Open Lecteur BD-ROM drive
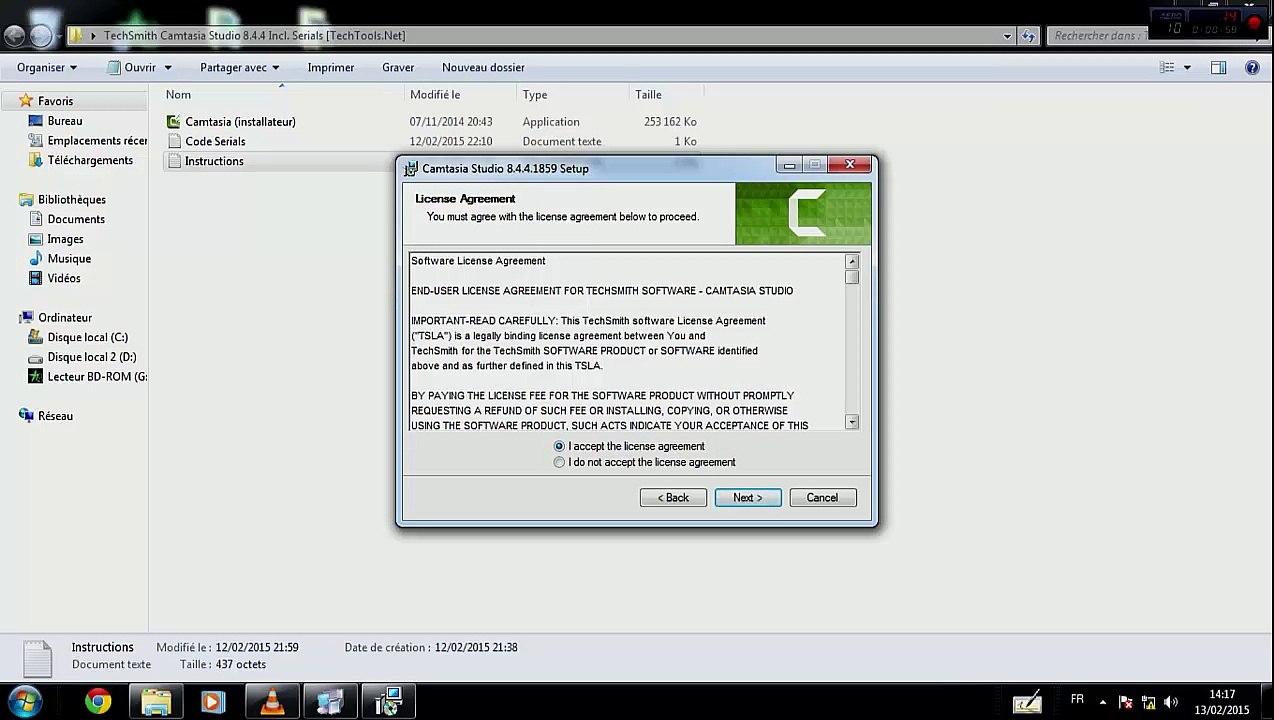The width and height of the screenshot is (1274, 720). (x=97, y=376)
